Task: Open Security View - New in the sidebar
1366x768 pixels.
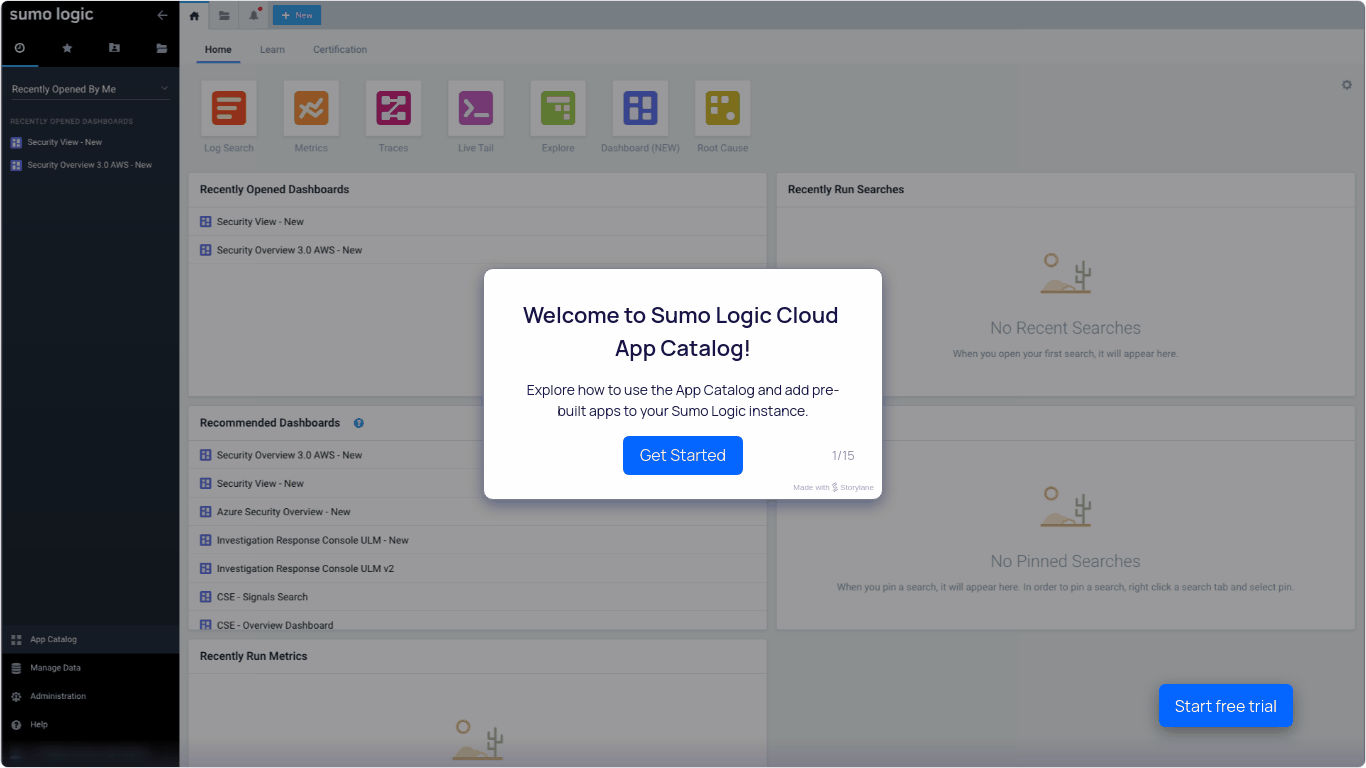Action: (65, 142)
